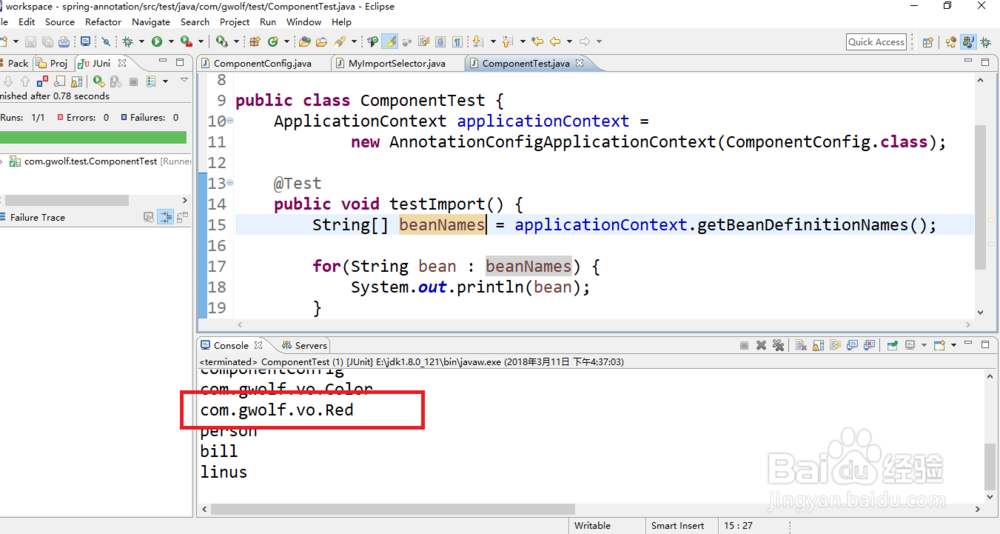Open the Edit menu
This screenshot has height=534, width=1000.
pyautogui.click(x=27, y=22)
